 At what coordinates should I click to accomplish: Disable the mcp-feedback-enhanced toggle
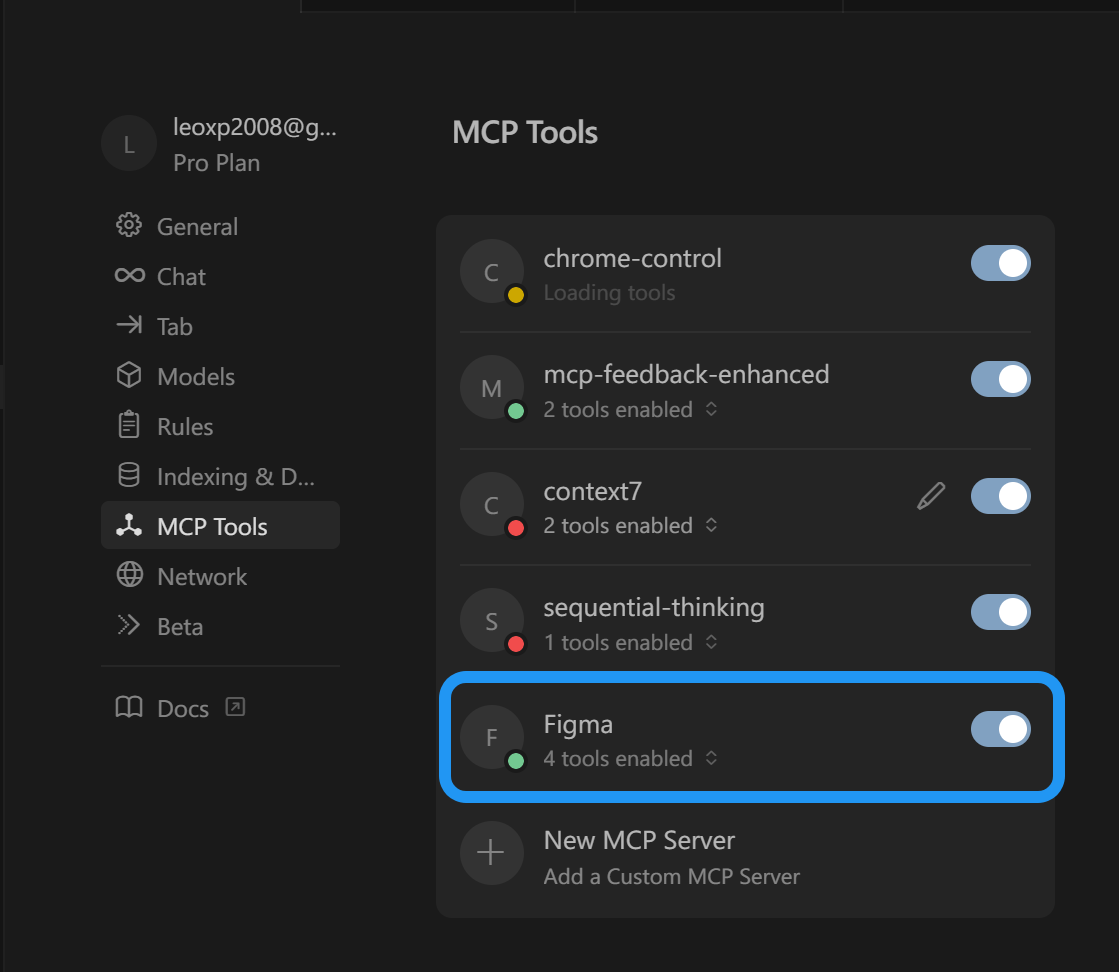[x=1001, y=379]
